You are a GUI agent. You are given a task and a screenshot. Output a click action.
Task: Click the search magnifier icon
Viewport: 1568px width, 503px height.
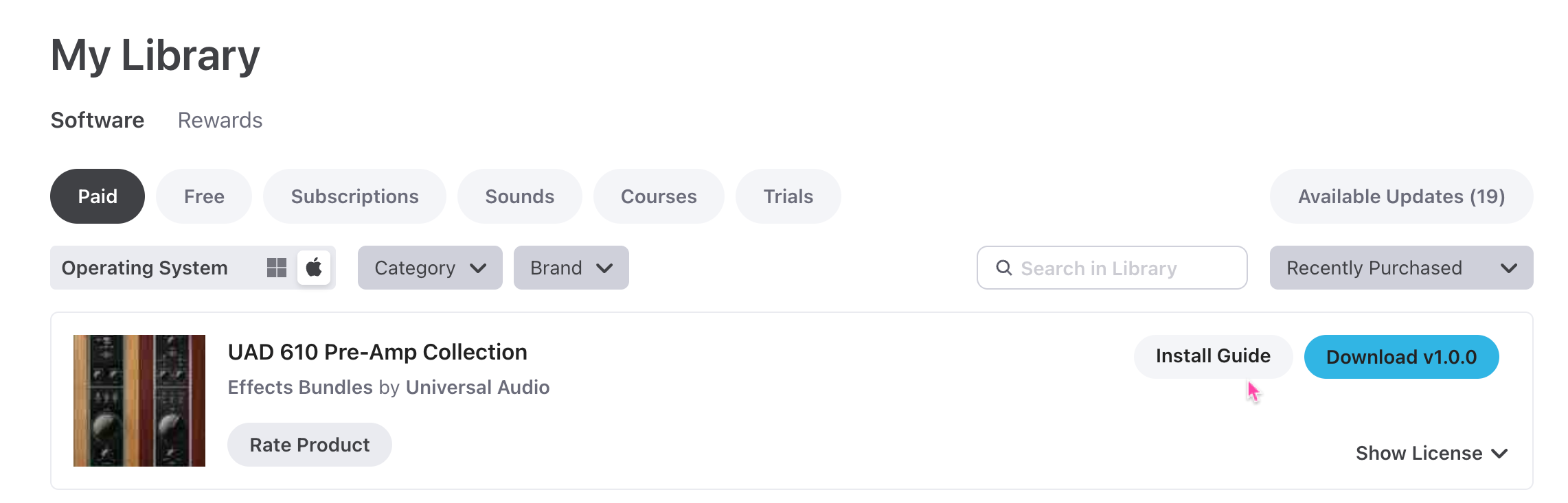pos(1003,268)
